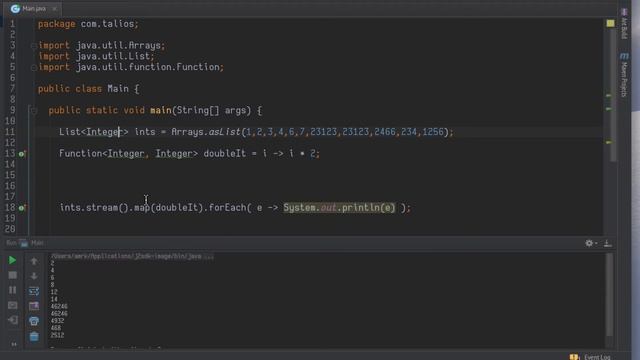Screen dimensions: 640x360
Task: Rerun Main with the green play icon
Action: (12, 260)
